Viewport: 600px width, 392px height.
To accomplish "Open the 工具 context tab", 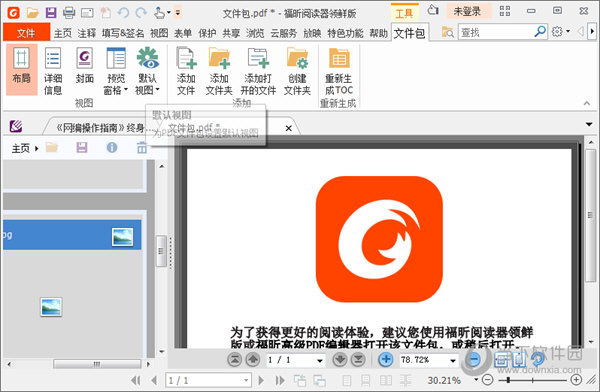I will click(404, 13).
